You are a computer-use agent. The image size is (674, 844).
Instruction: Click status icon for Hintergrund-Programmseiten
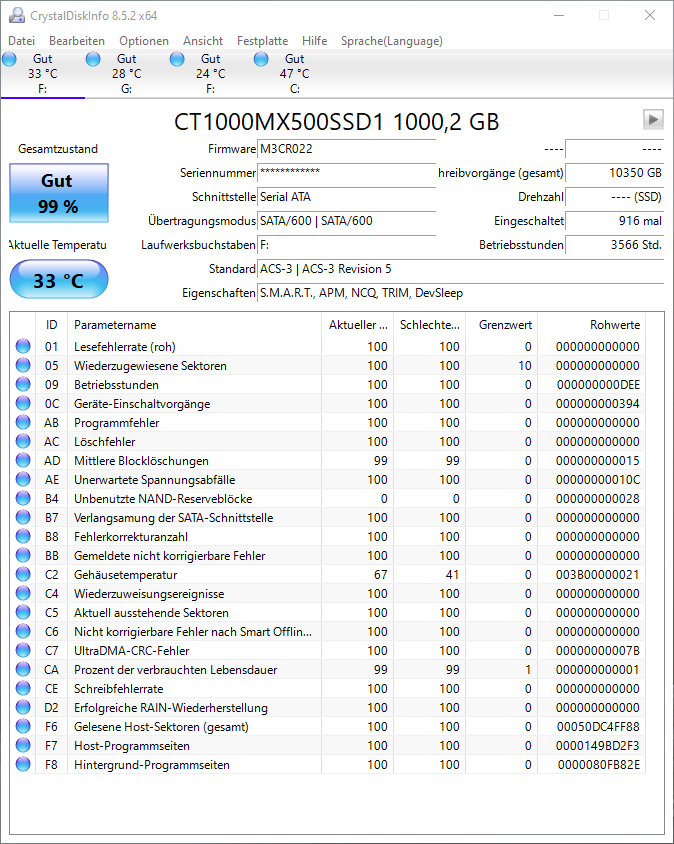coord(23,764)
